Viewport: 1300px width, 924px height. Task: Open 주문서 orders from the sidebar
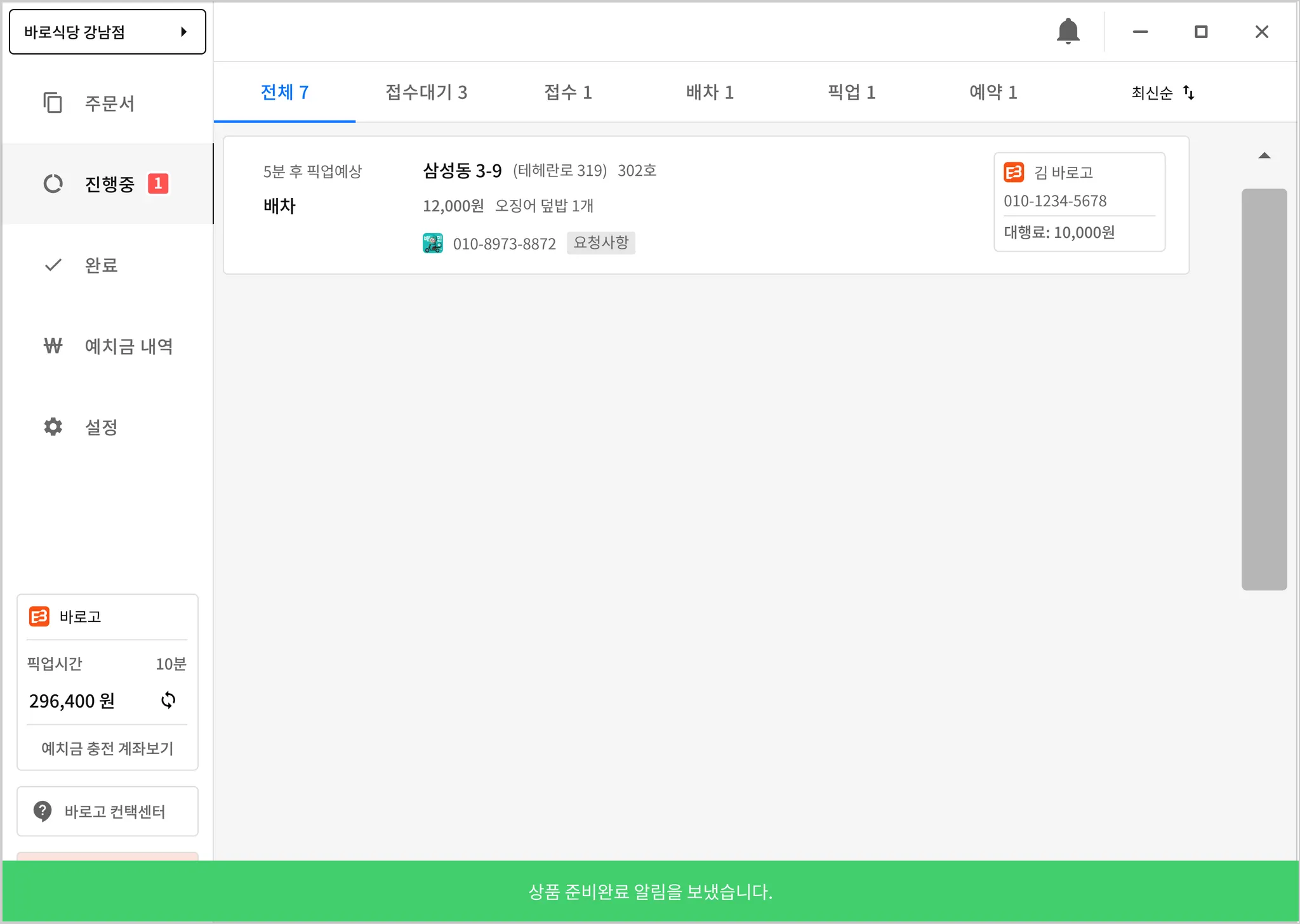click(x=108, y=103)
